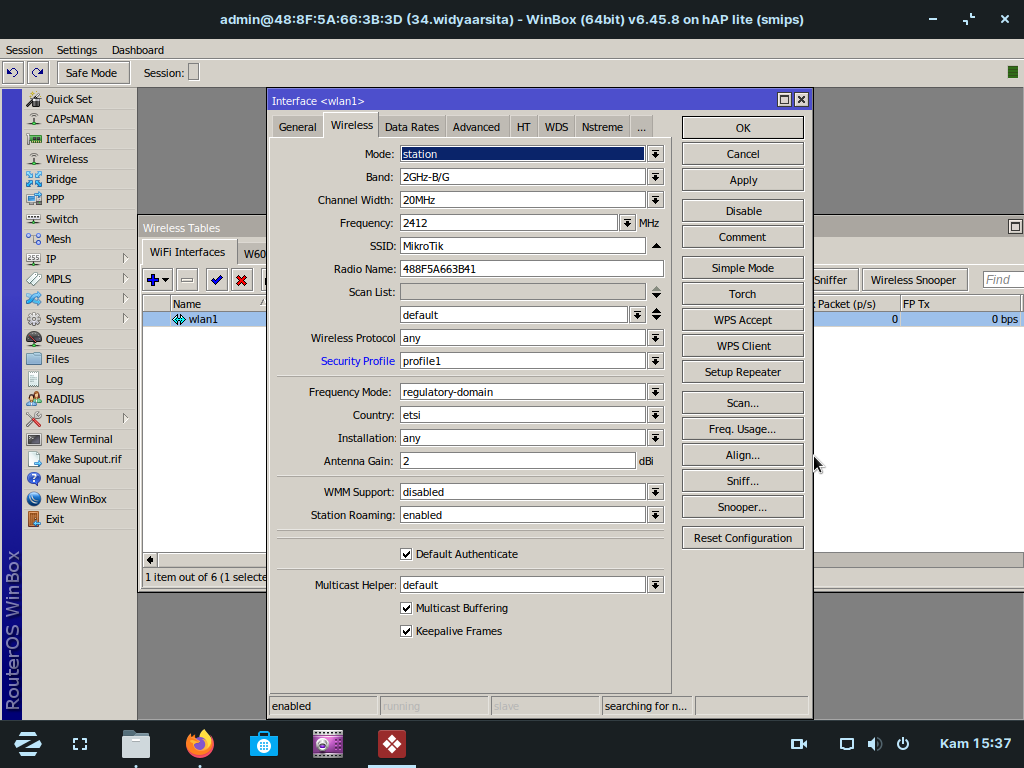Open the Dashboard menu
1024x768 pixels.
coord(138,50)
